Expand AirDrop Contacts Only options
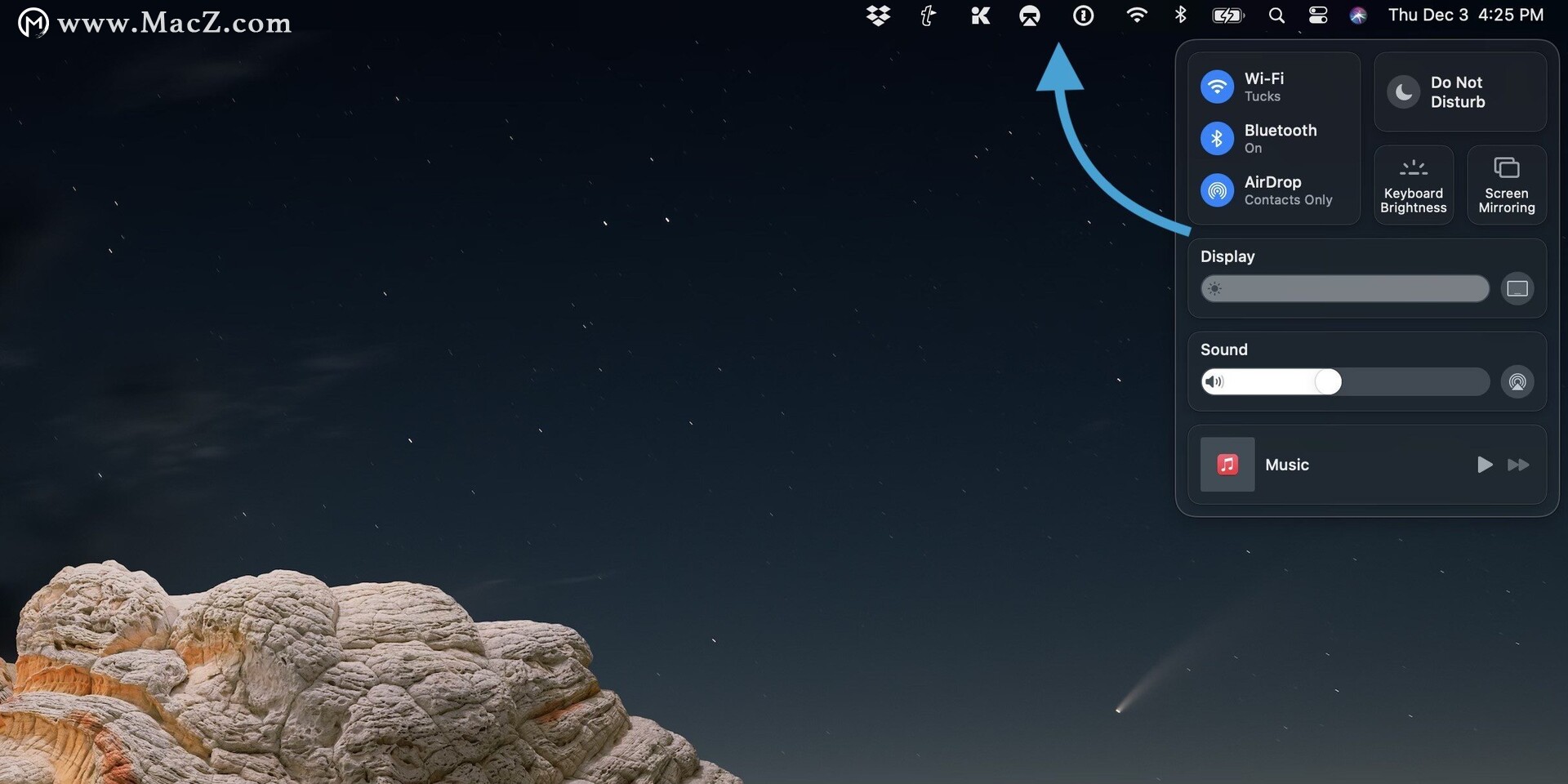 click(x=1288, y=190)
